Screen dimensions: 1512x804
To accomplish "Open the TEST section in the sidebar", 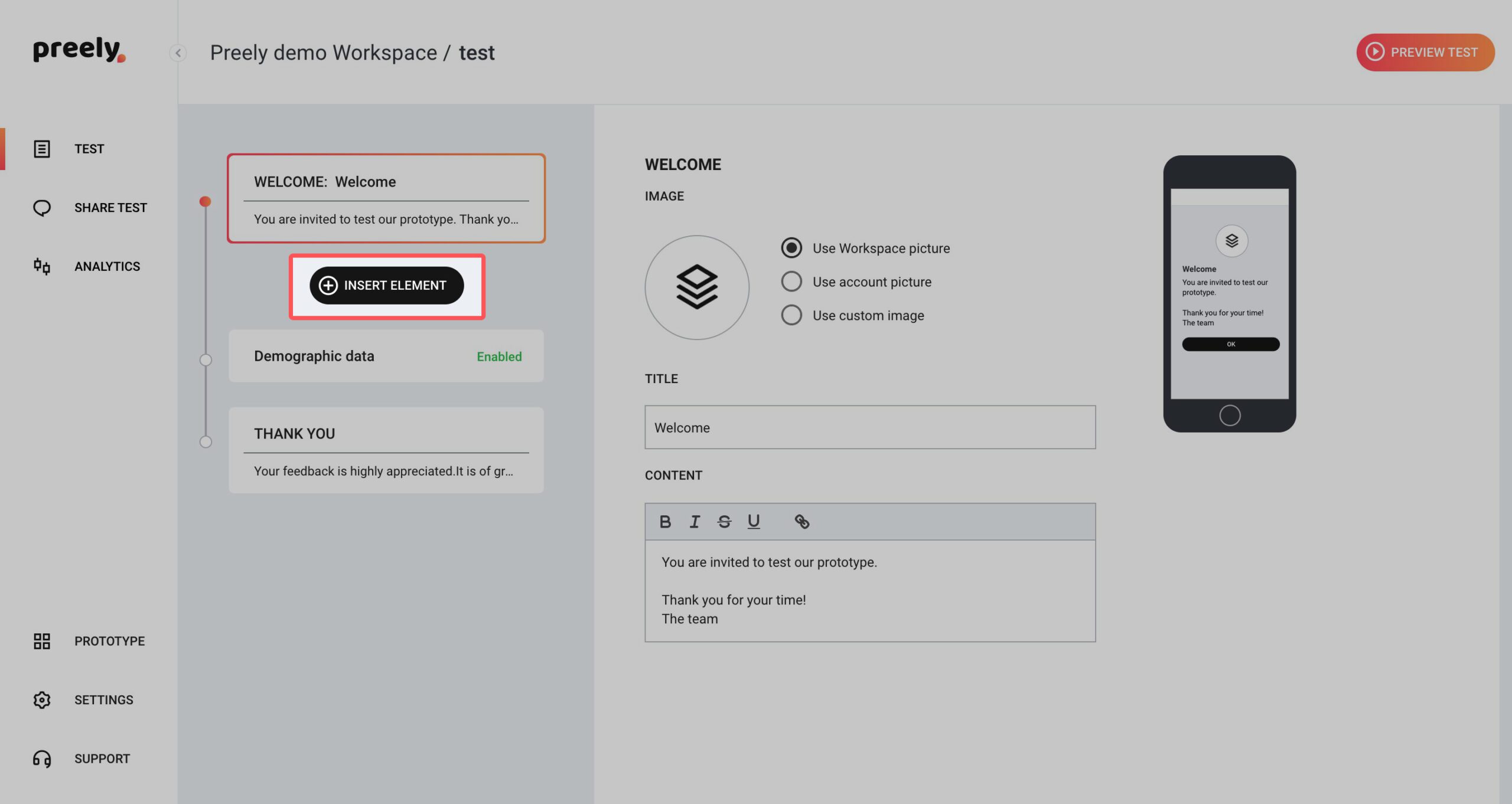I will [x=89, y=148].
